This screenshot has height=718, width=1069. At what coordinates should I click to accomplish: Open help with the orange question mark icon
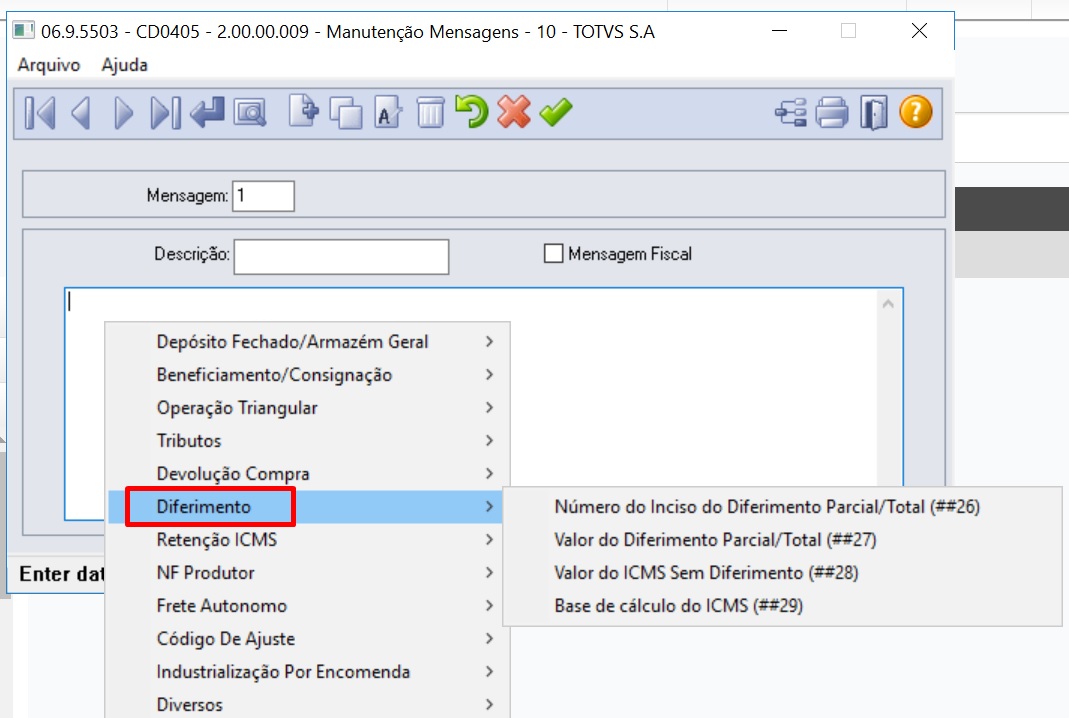916,112
